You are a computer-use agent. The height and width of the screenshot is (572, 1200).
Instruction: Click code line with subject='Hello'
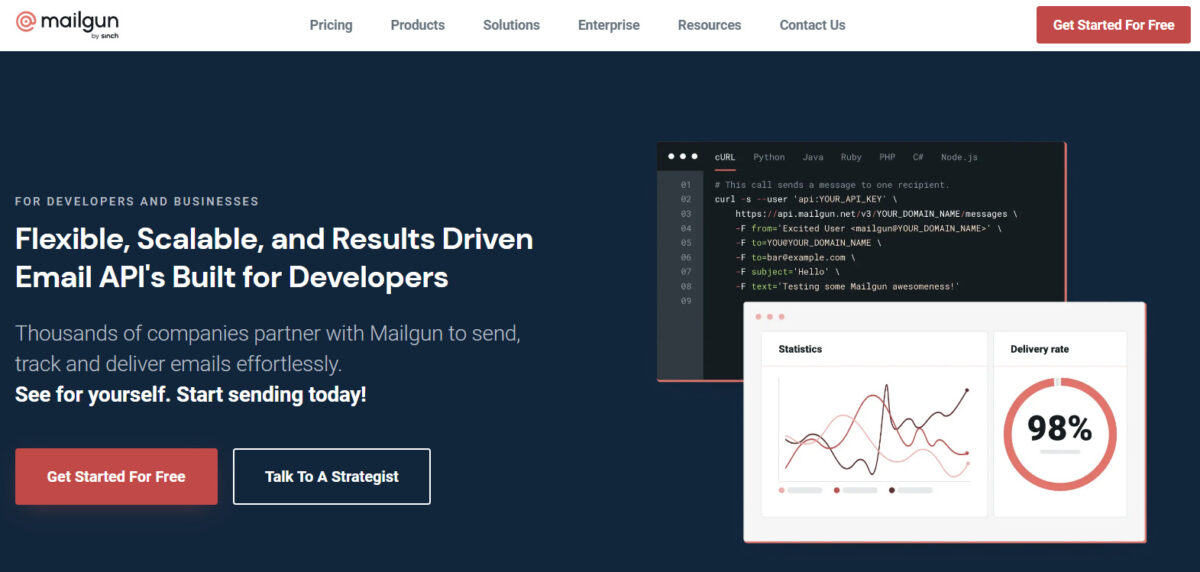click(788, 271)
